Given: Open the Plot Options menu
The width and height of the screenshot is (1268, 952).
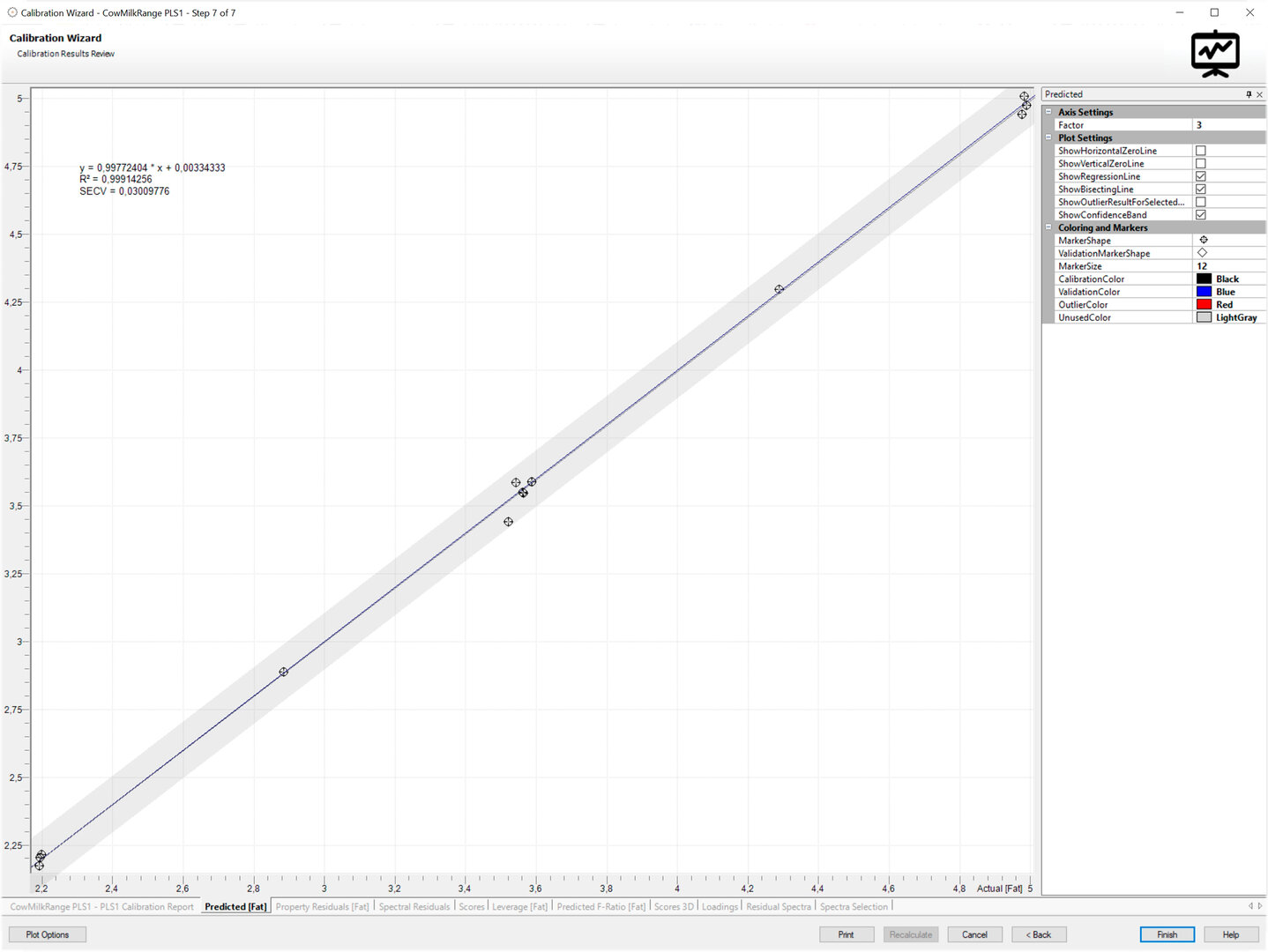Looking at the screenshot, I should pos(47,934).
